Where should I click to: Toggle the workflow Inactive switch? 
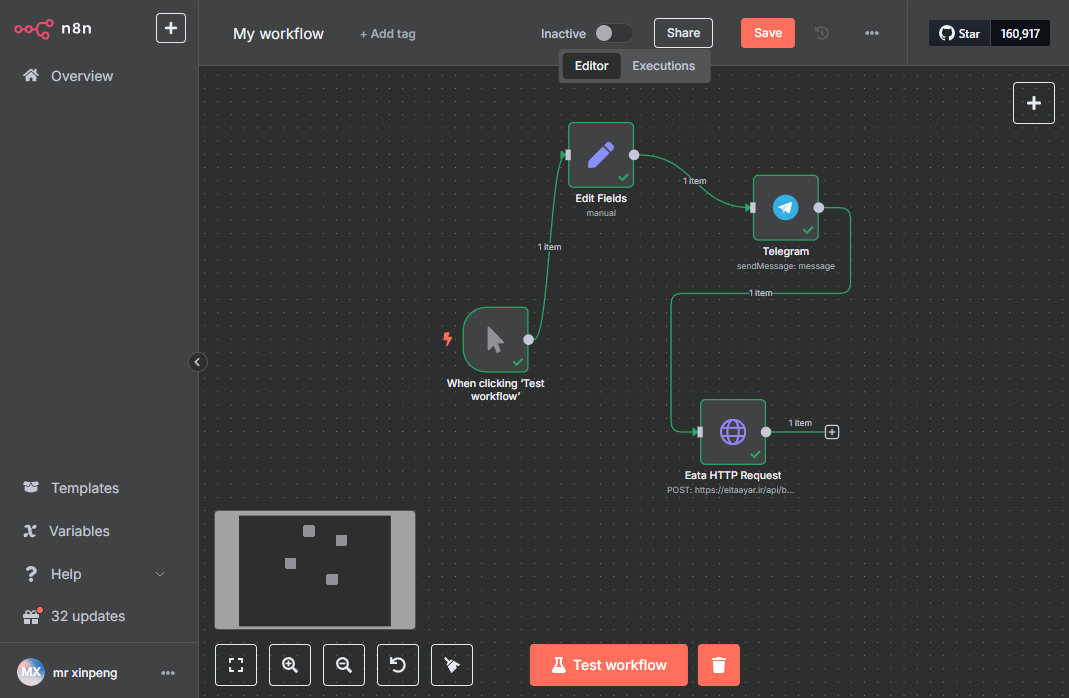point(613,33)
